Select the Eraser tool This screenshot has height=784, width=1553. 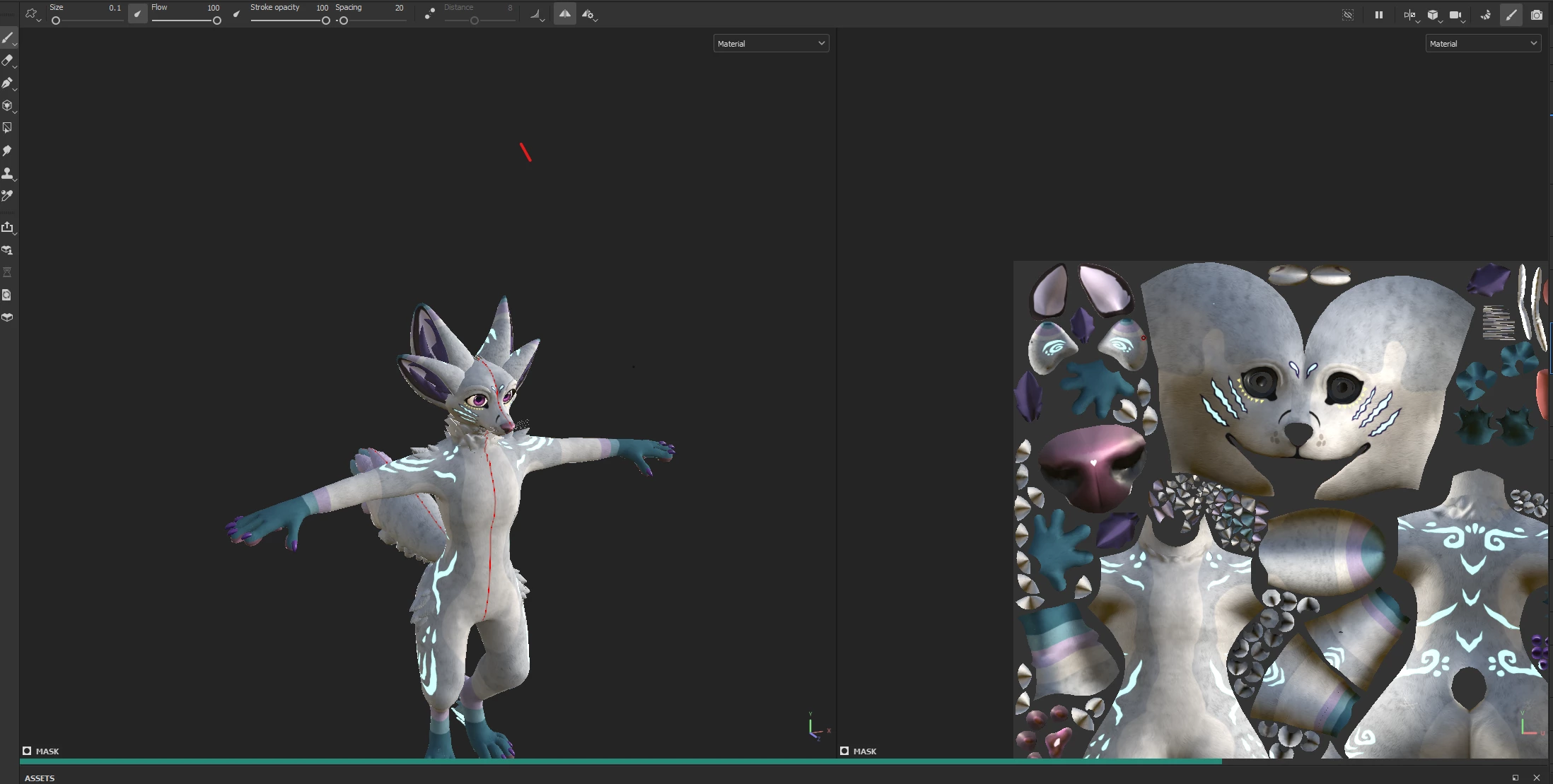8,61
